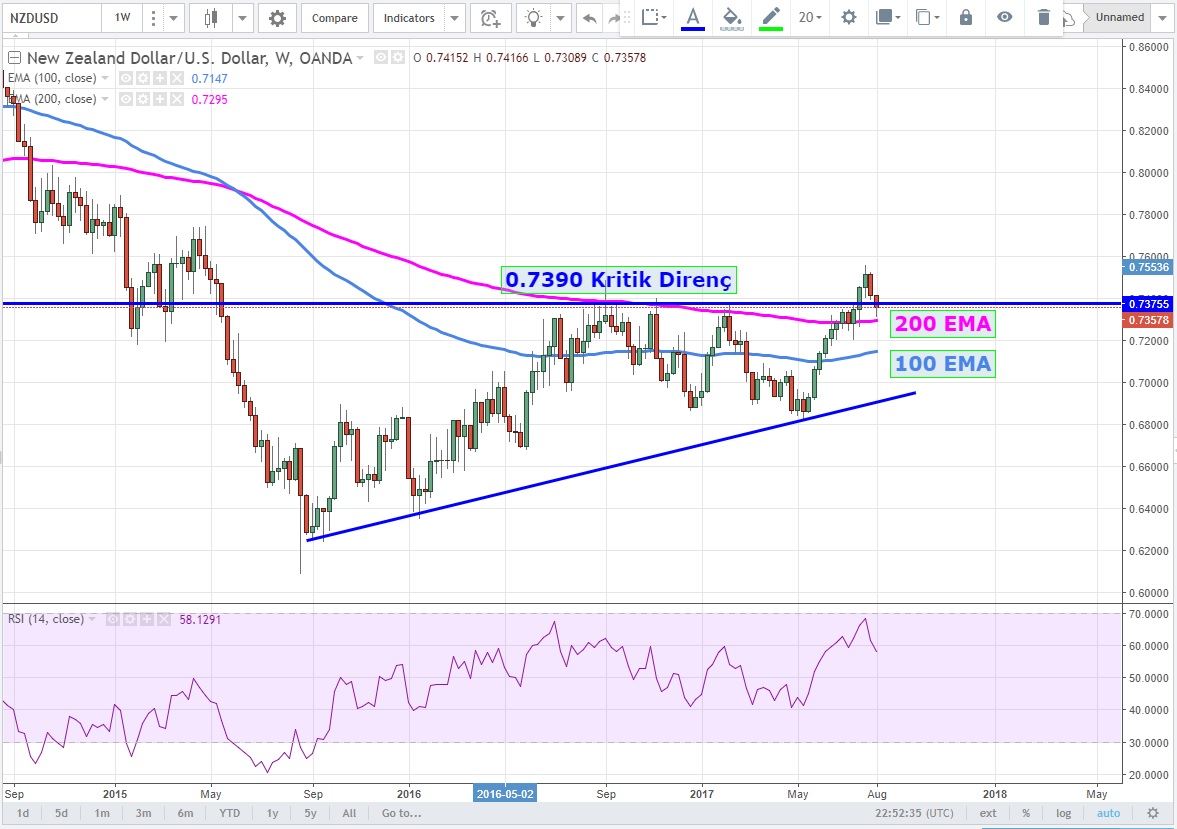This screenshot has width=1177, height=829.
Task: Select the 1y time range
Action: 271,813
